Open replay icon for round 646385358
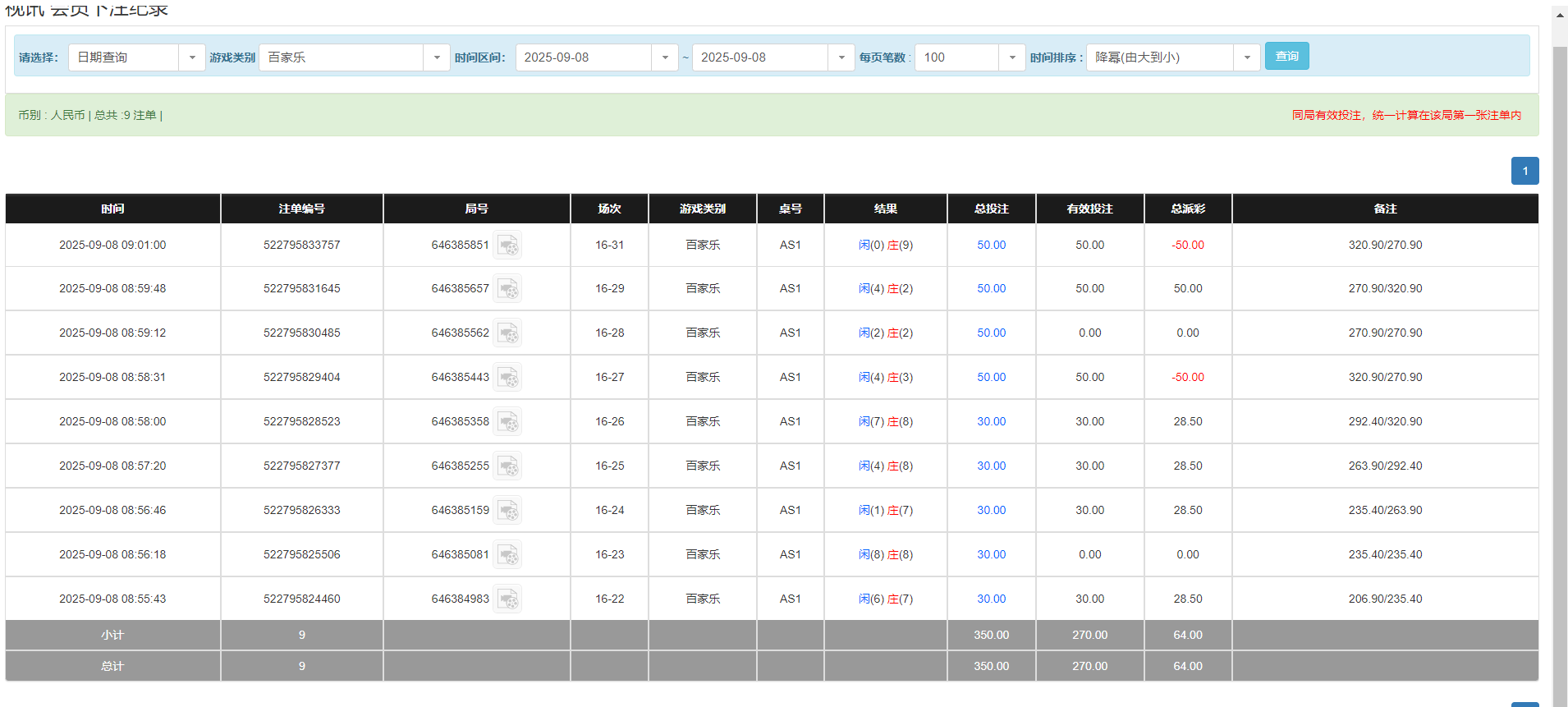Viewport: 1568px width, 707px height. 507,422
